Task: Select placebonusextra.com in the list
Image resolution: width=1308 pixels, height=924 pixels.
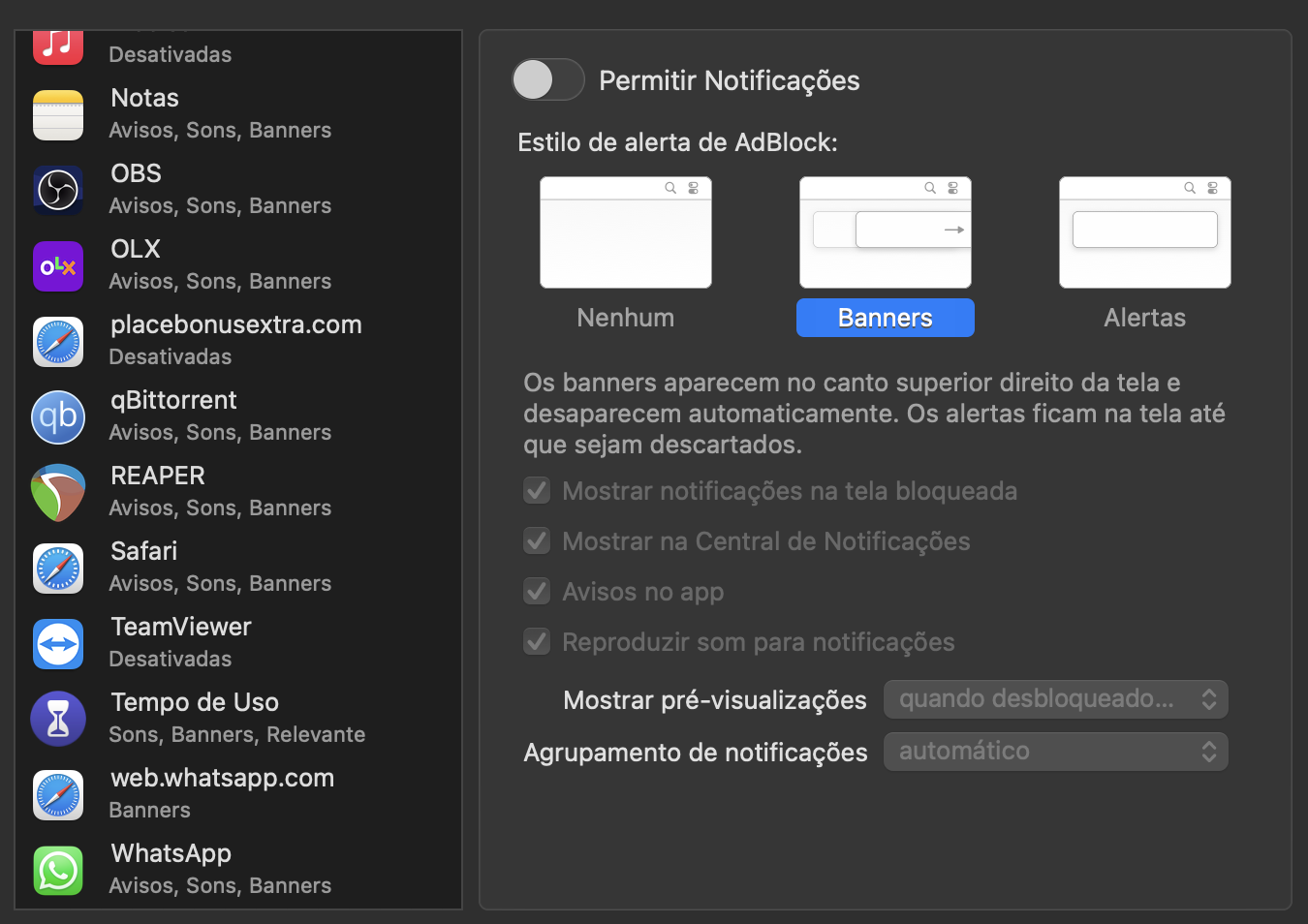Action: pos(236,324)
